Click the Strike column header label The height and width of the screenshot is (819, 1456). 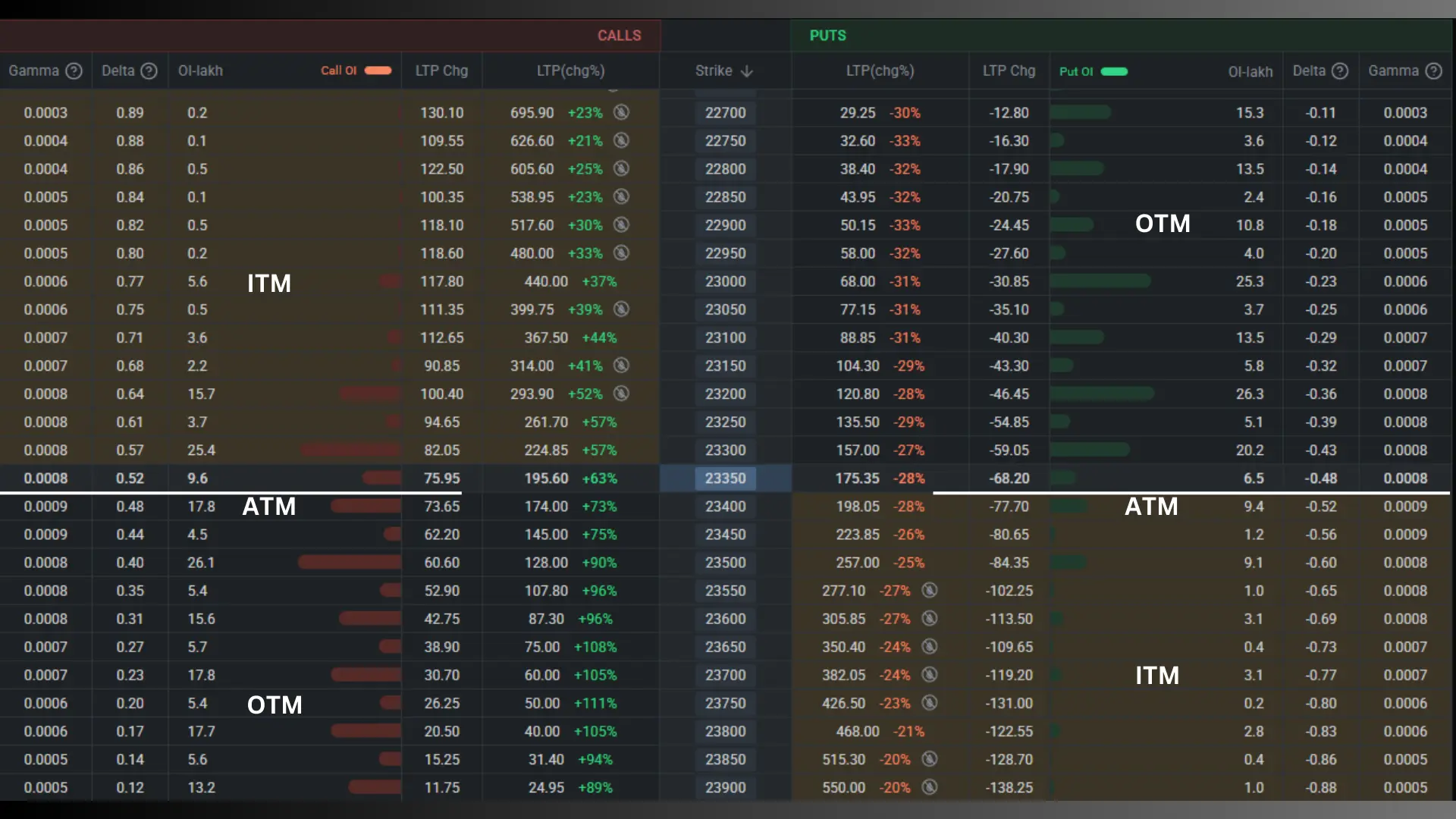tap(714, 71)
